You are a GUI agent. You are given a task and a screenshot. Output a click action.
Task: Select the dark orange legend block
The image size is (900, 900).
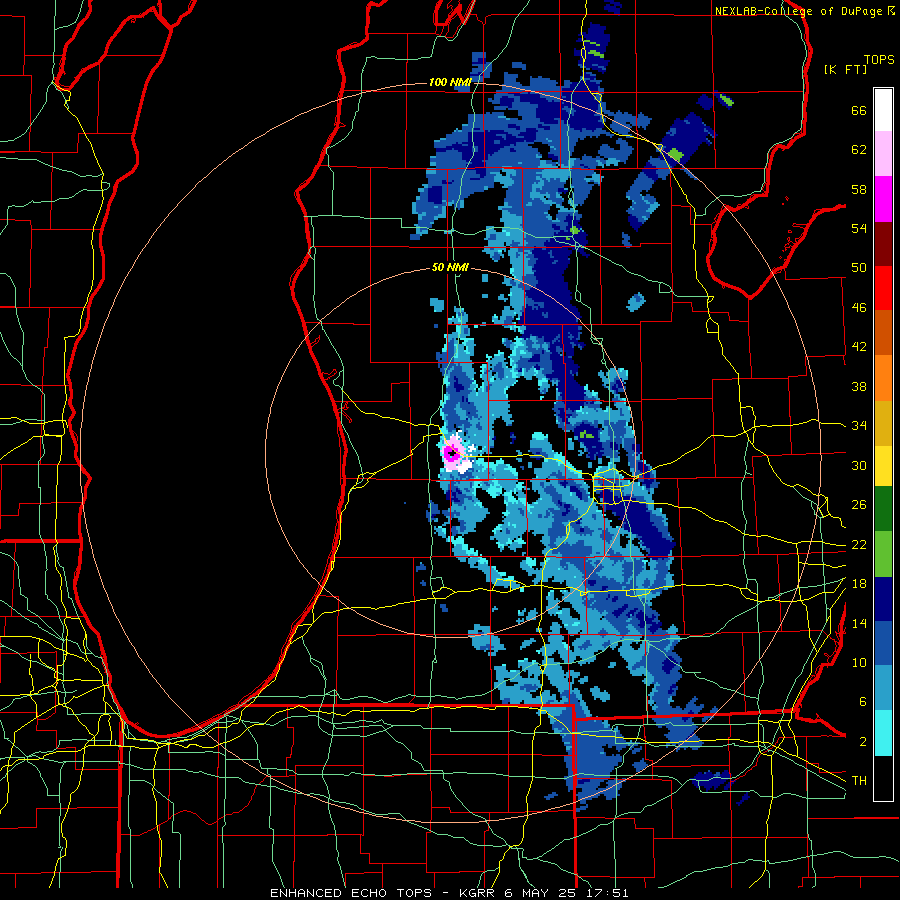click(883, 333)
